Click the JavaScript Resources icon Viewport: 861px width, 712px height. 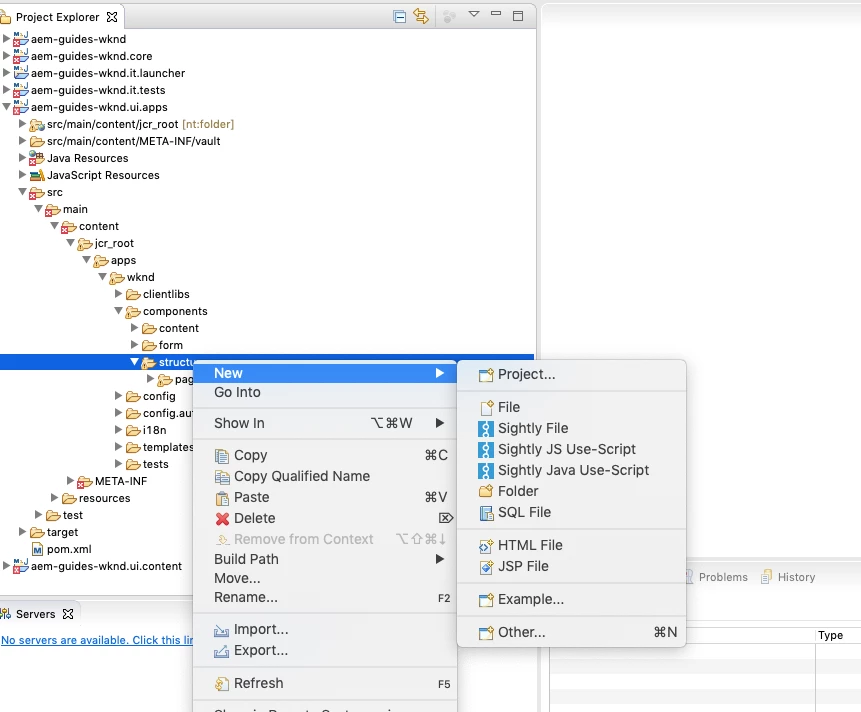37,175
